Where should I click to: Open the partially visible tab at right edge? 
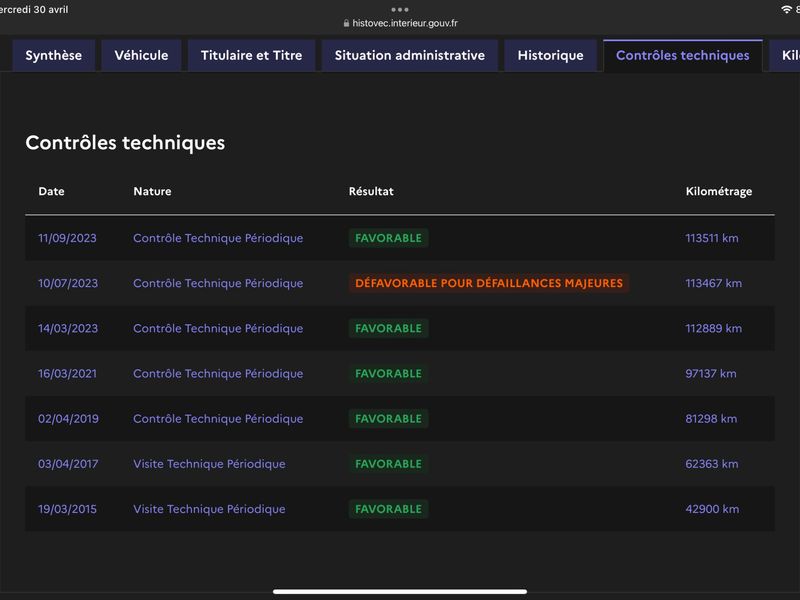pos(788,56)
